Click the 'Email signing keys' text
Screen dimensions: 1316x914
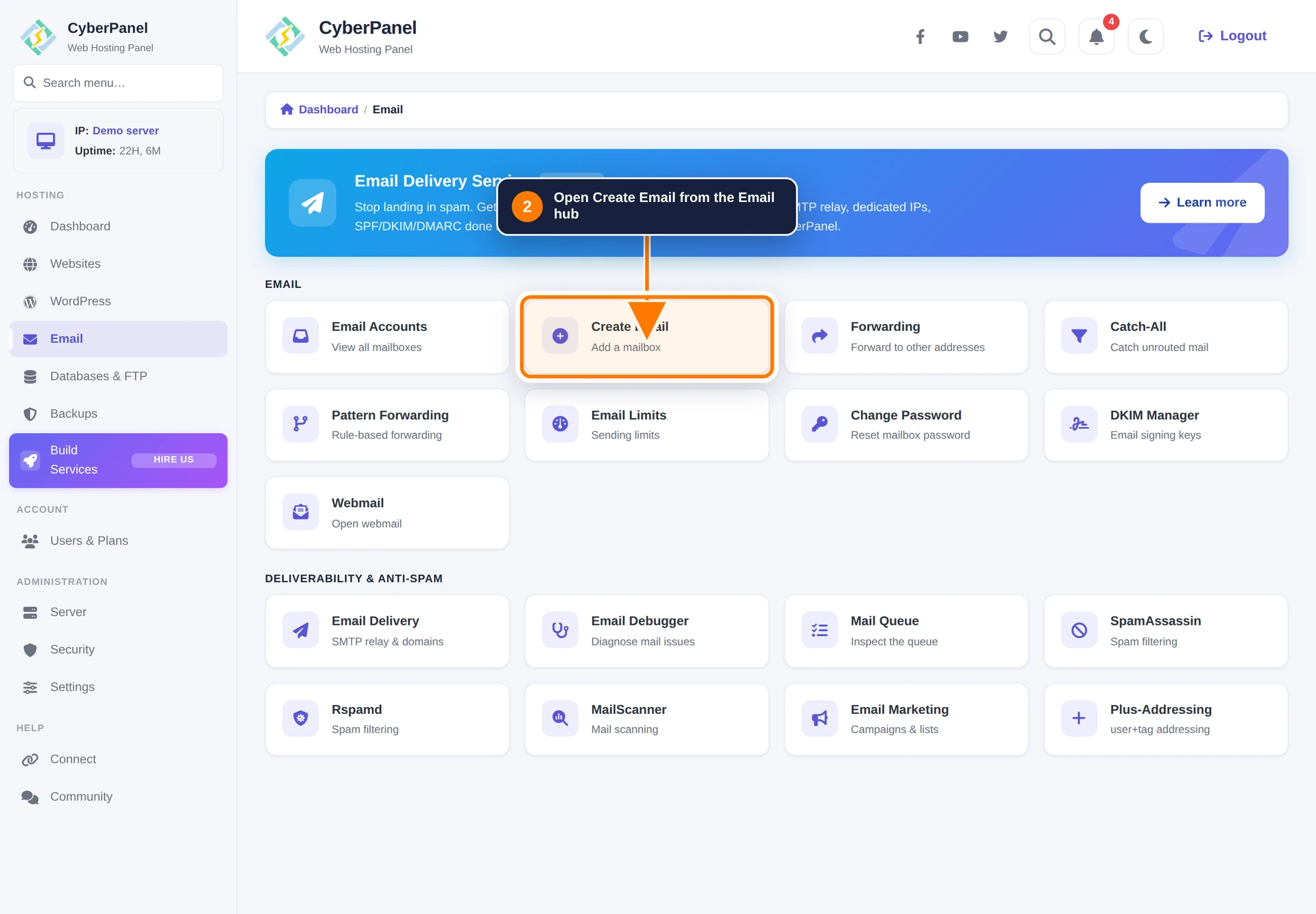pos(1156,435)
